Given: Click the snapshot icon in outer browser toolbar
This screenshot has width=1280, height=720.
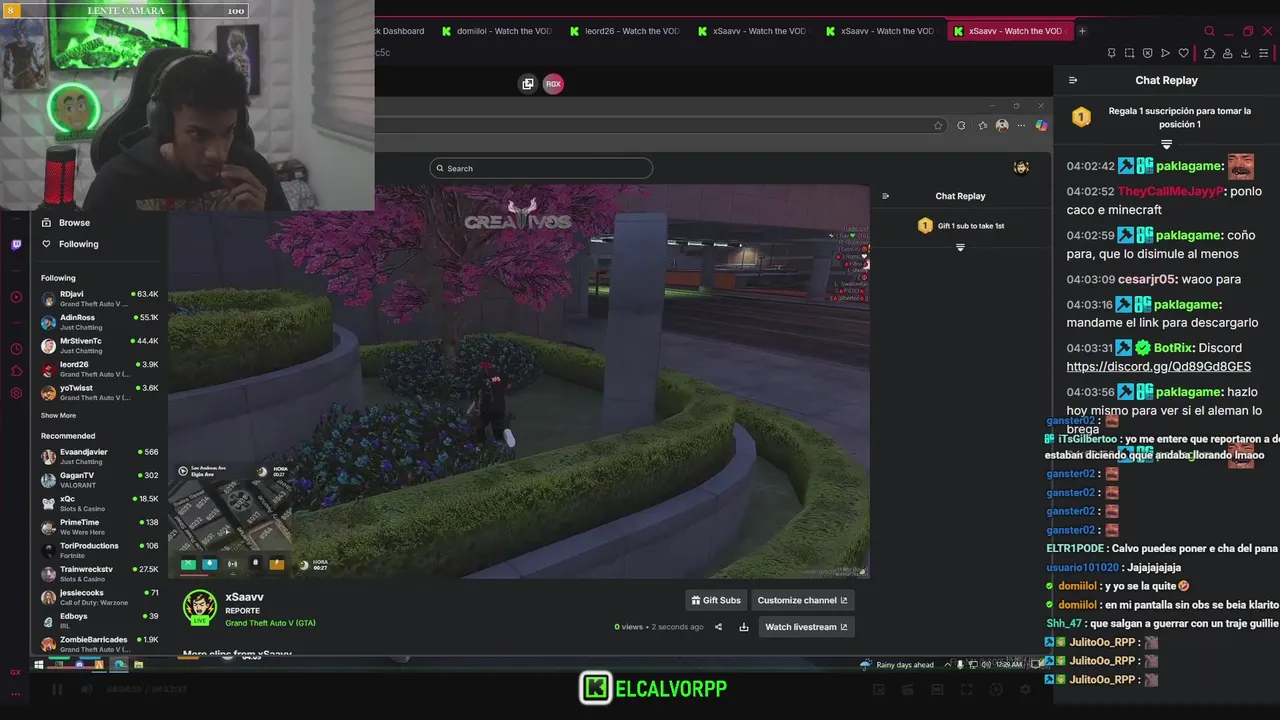Looking at the screenshot, I should pyautogui.click(x=1129, y=53).
